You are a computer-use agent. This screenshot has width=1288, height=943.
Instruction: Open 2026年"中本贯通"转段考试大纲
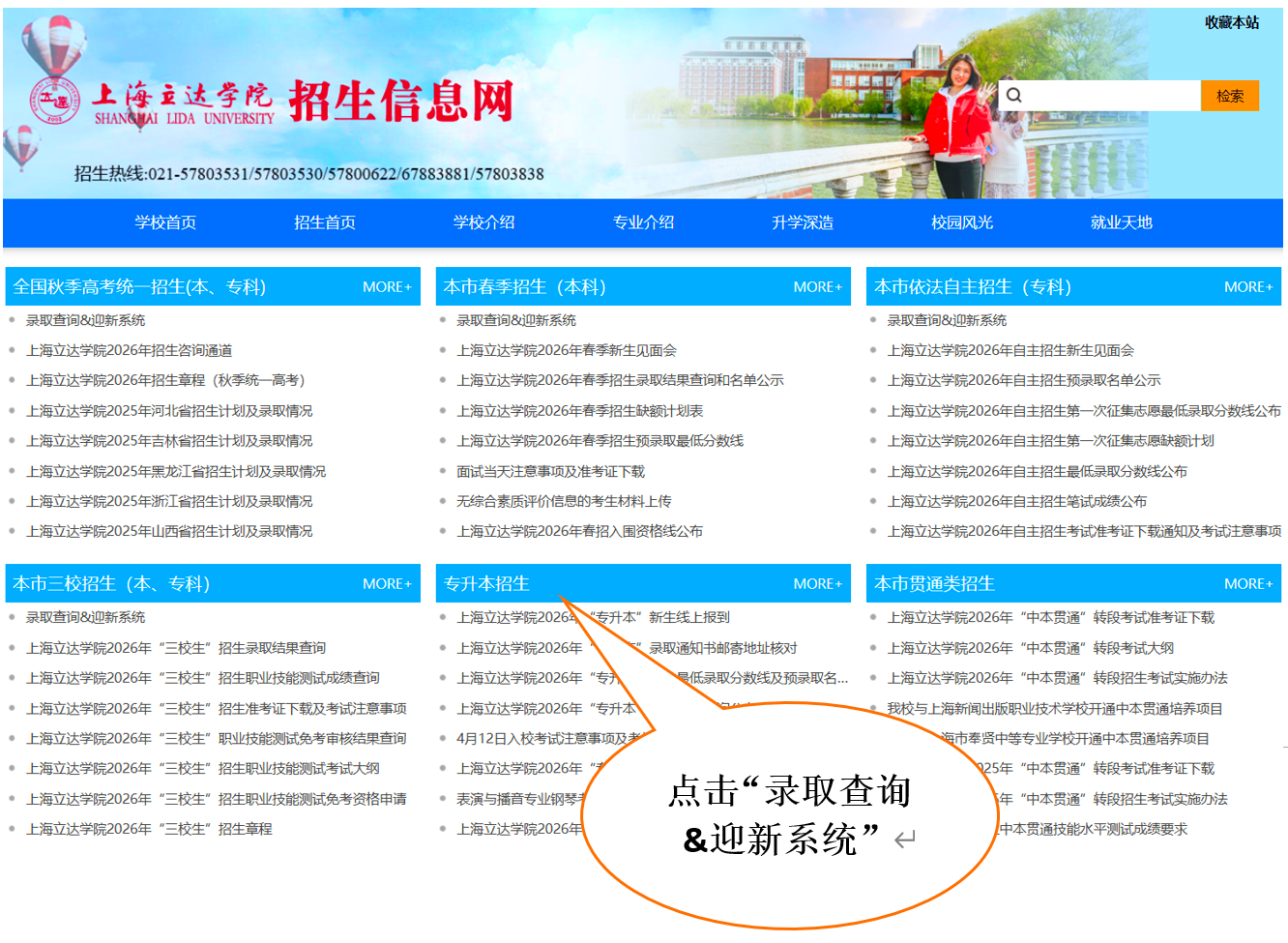coord(1031,648)
